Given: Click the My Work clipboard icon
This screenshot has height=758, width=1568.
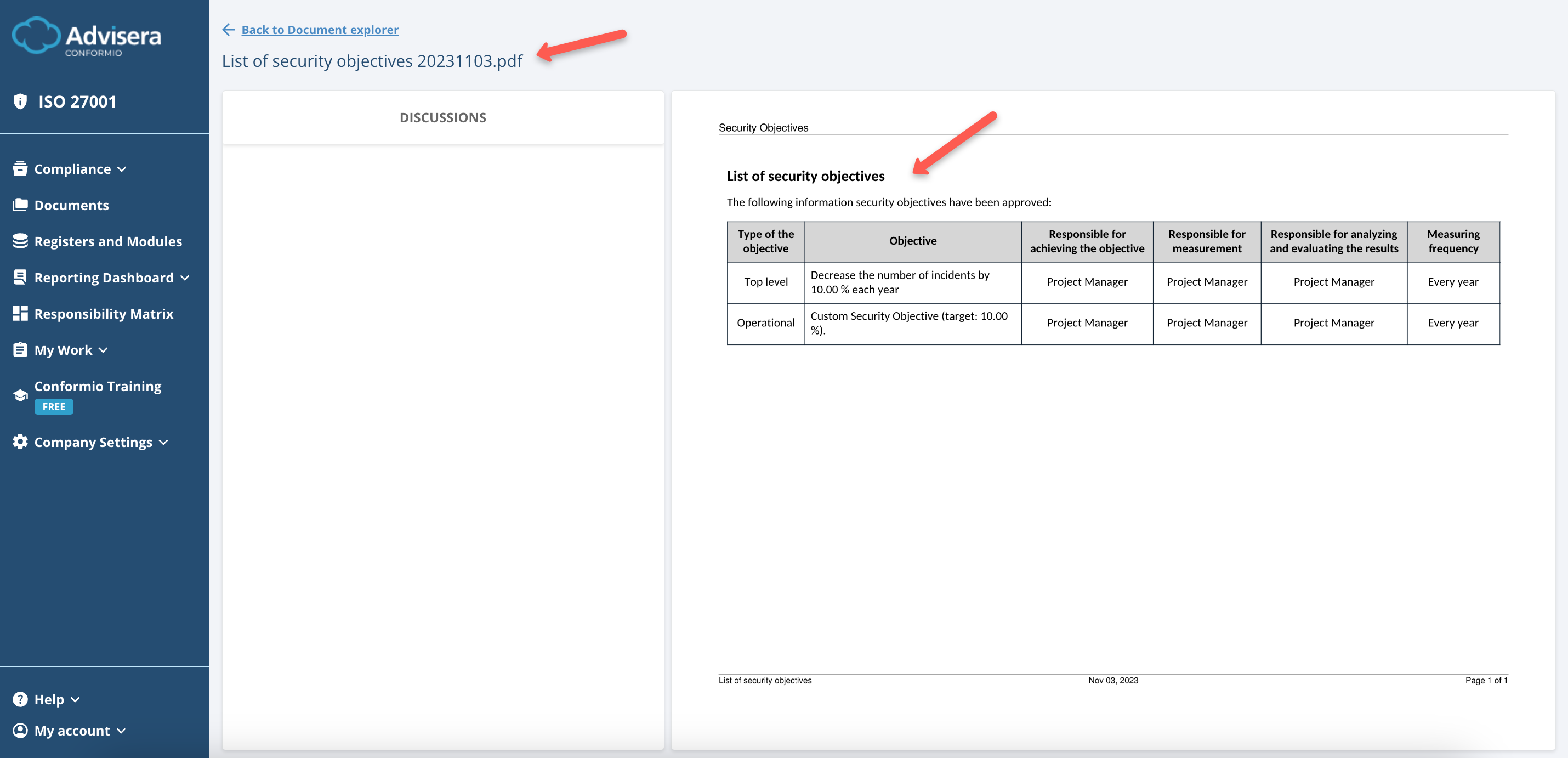Looking at the screenshot, I should pyautogui.click(x=20, y=349).
